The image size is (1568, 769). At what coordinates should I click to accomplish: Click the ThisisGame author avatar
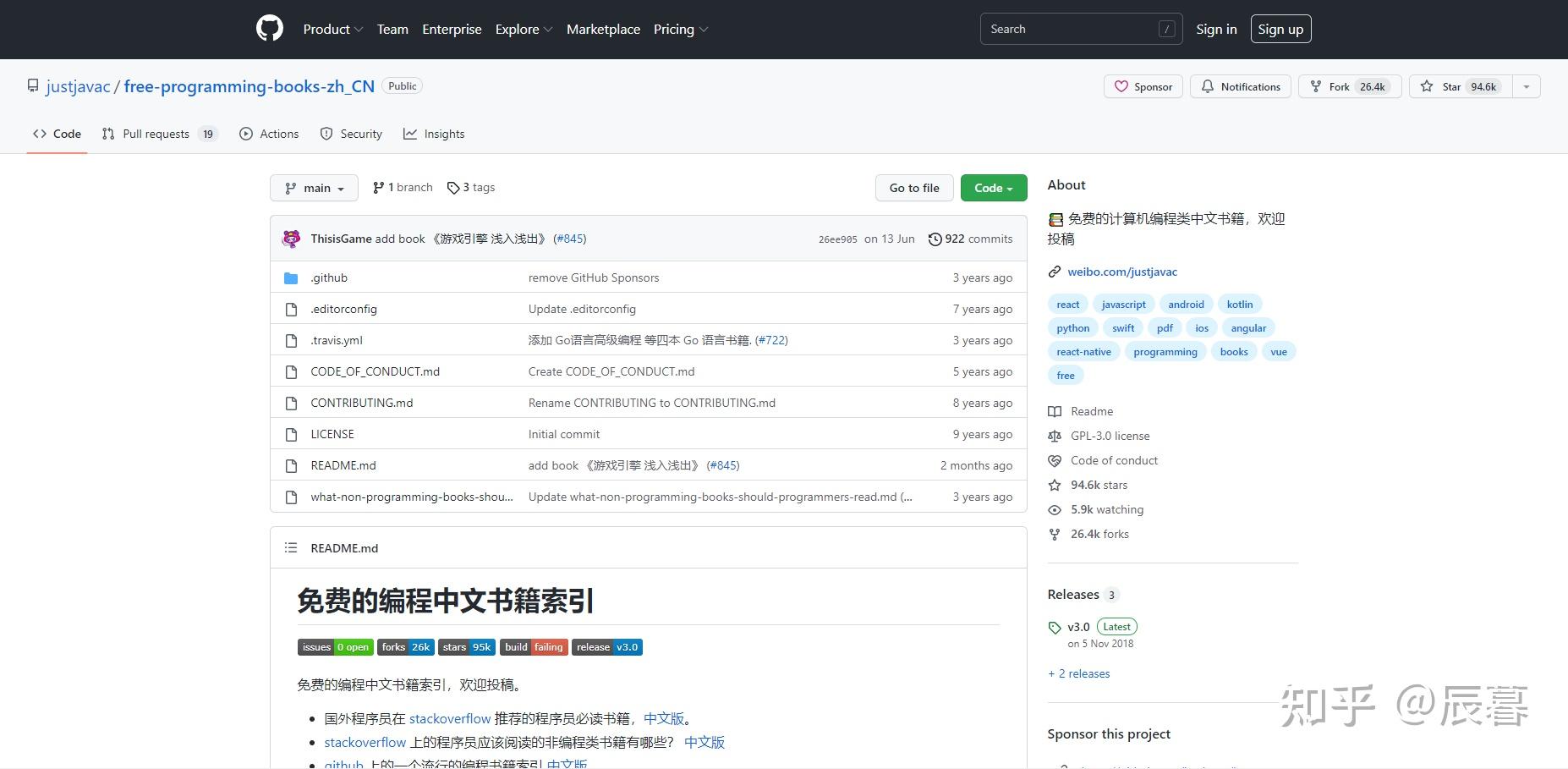291,239
